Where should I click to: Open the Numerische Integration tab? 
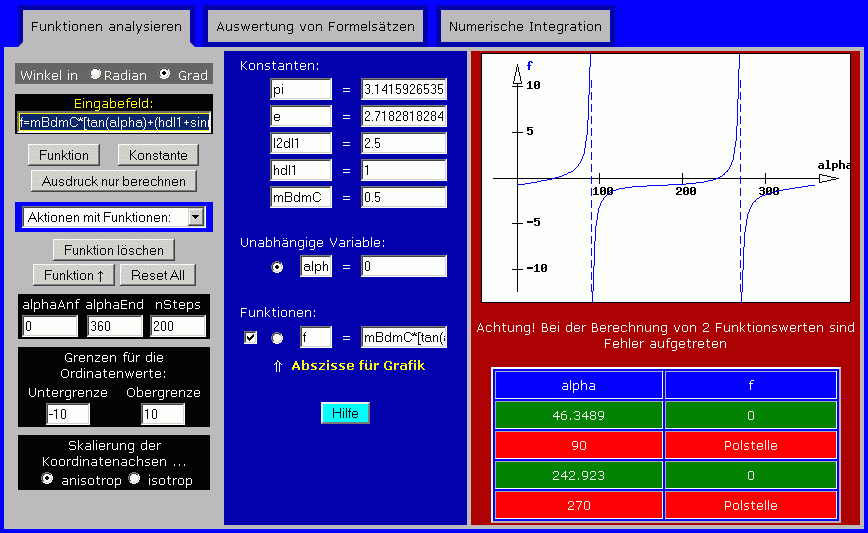(x=525, y=27)
